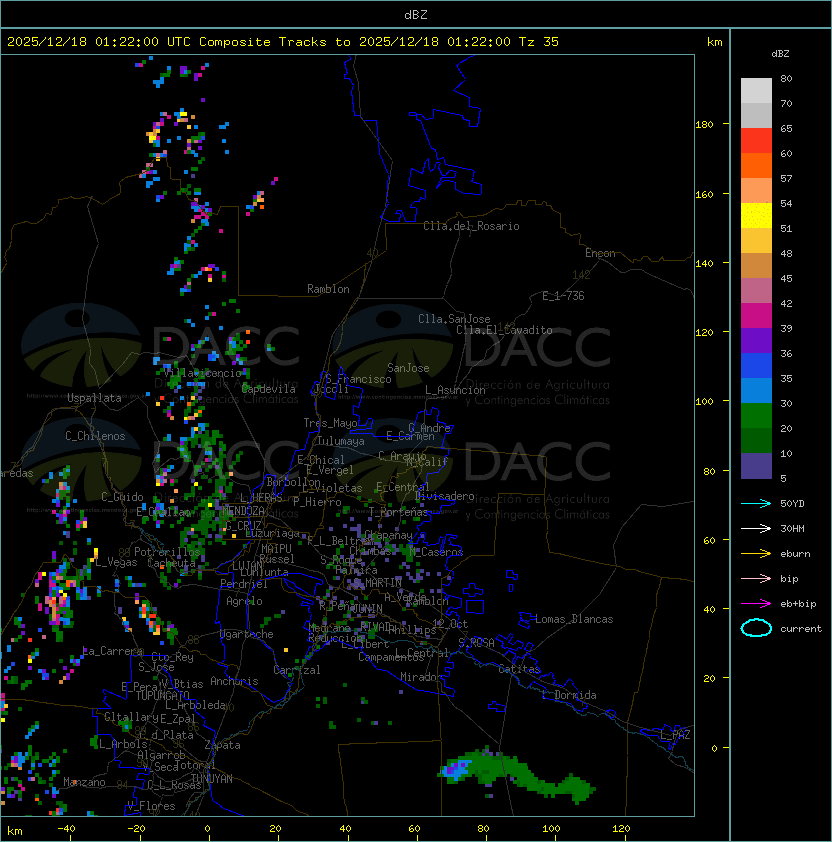Click the legend label 'eburn'
This screenshot has height=842, width=832.
pos(795,554)
